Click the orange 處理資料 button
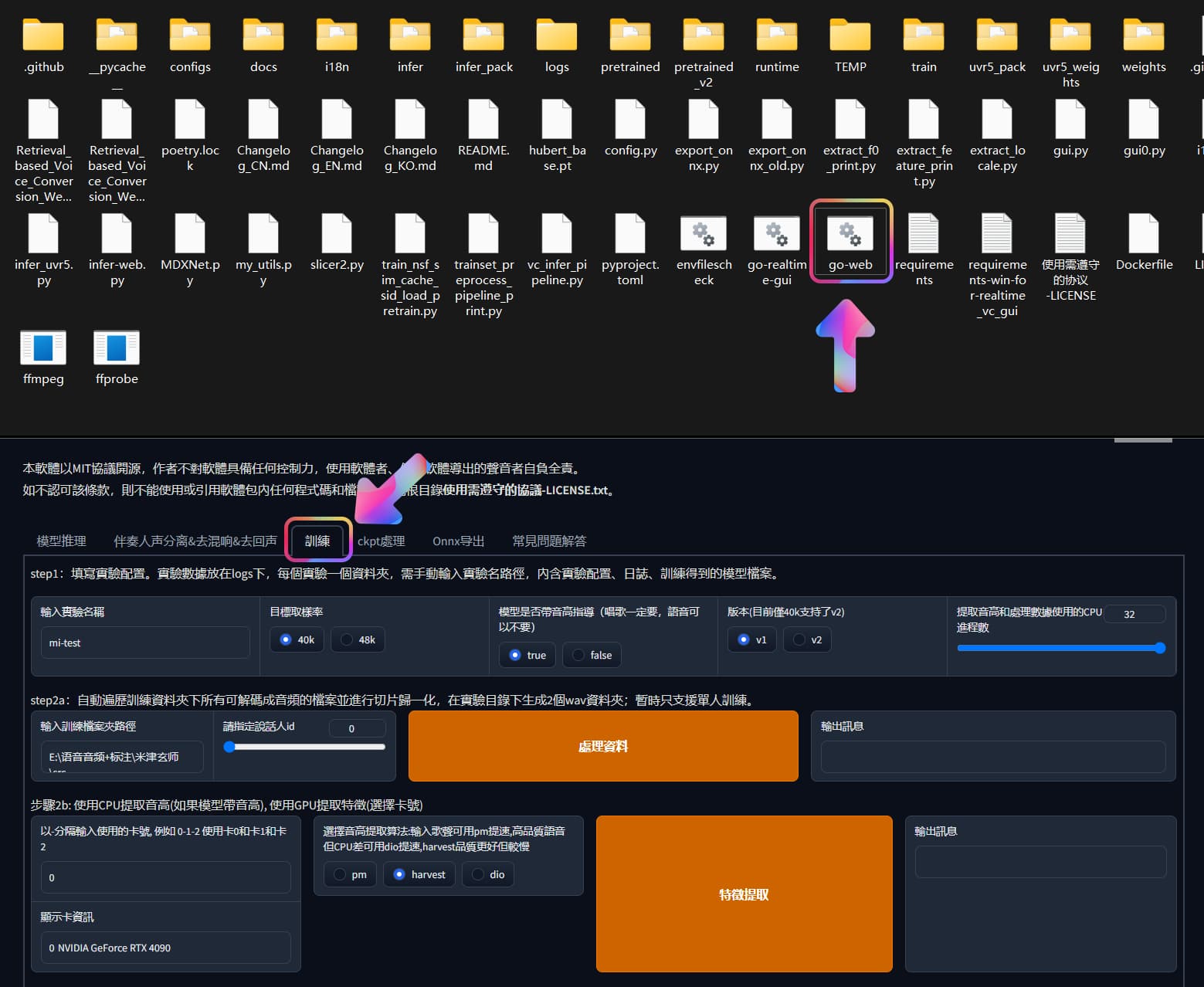The height and width of the screenshot is (987, 1204). click(x=602, y=746)
